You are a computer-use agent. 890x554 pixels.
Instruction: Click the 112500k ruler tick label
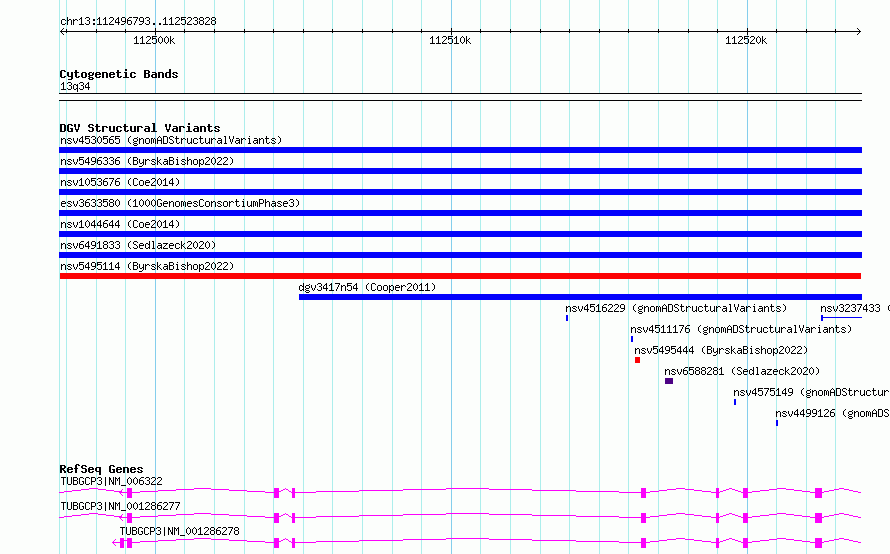pyautogui.click(x=154, y=40)
